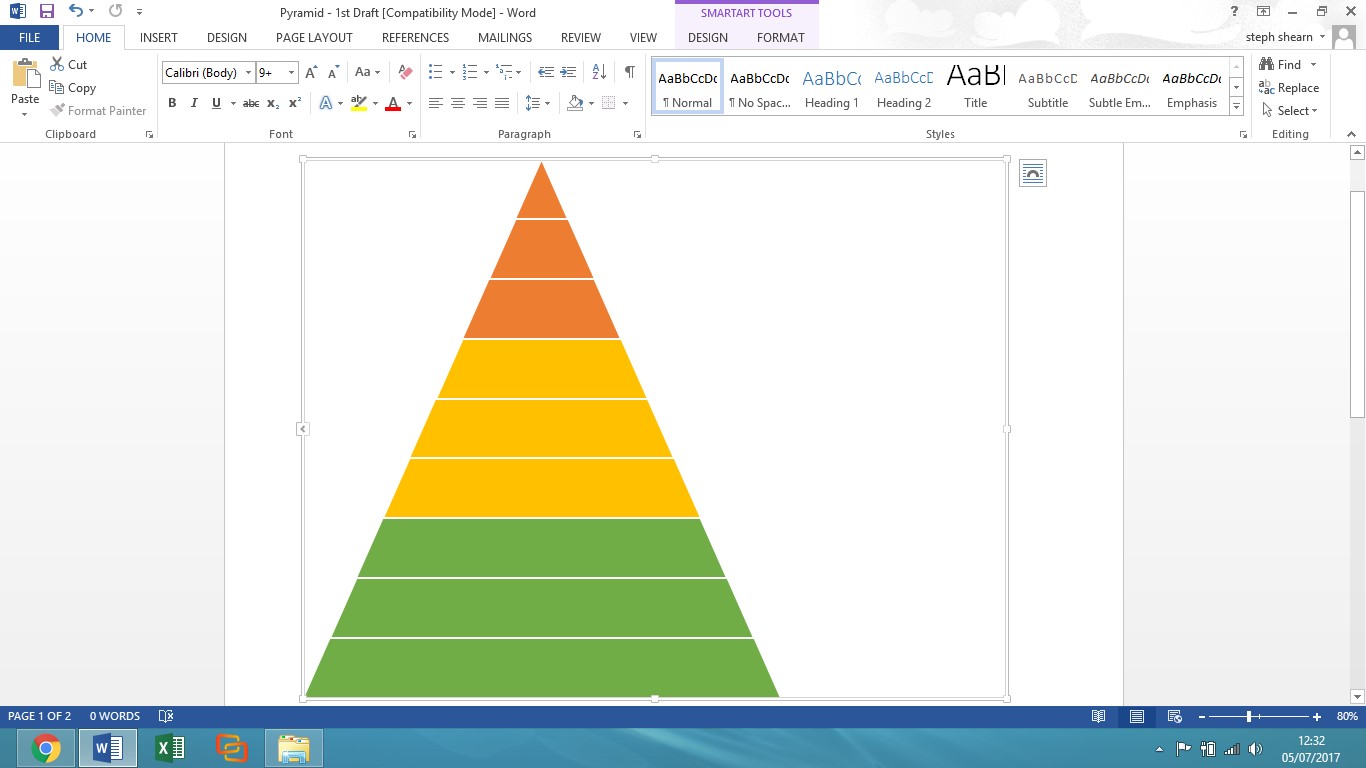Open the Bullets list dropdown arrow
Image resolution: width=1366 pixels, height=768 pixels.
pyautogui.click(x=452, y=73)
